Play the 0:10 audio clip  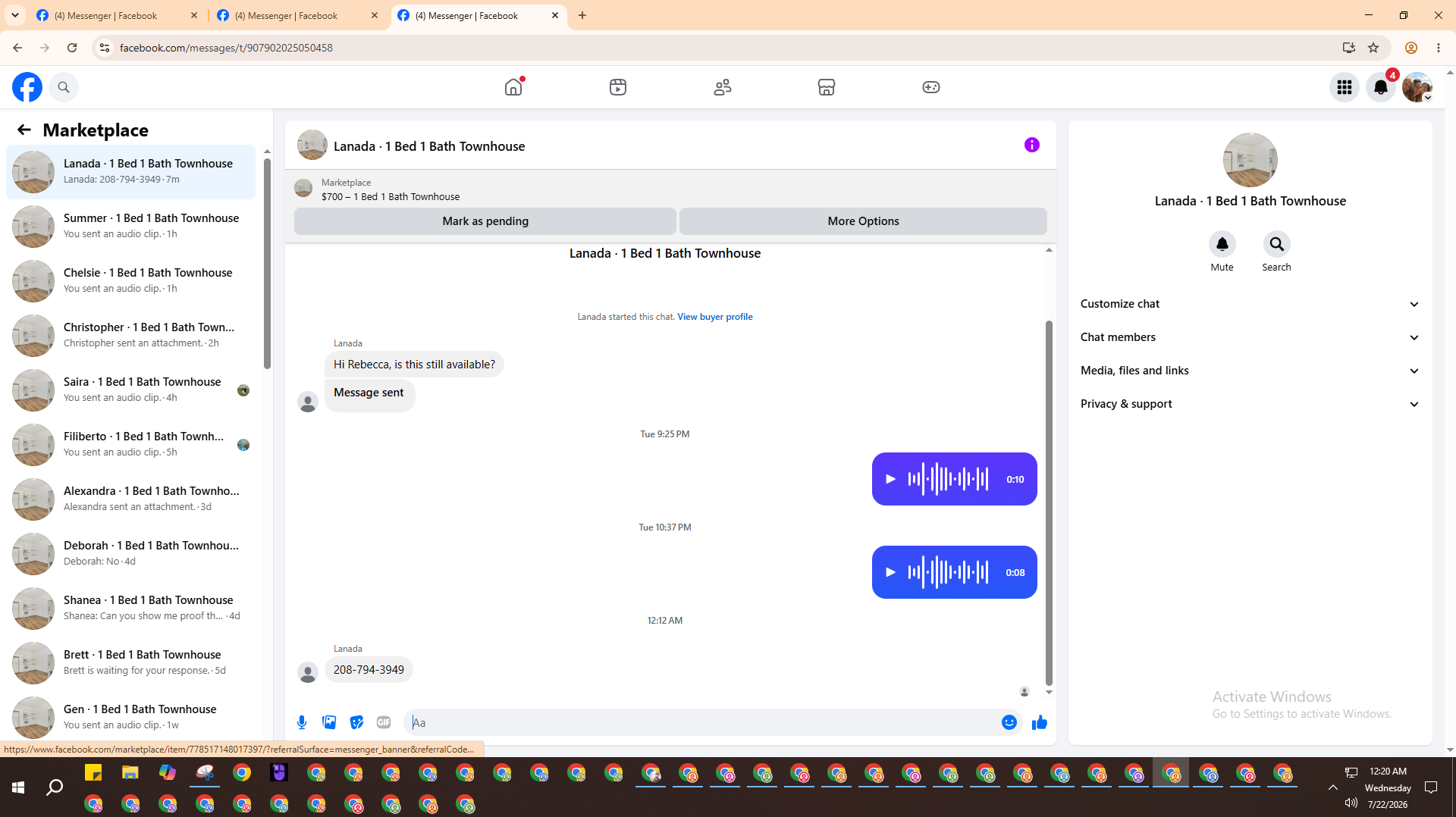pos(891,479)
